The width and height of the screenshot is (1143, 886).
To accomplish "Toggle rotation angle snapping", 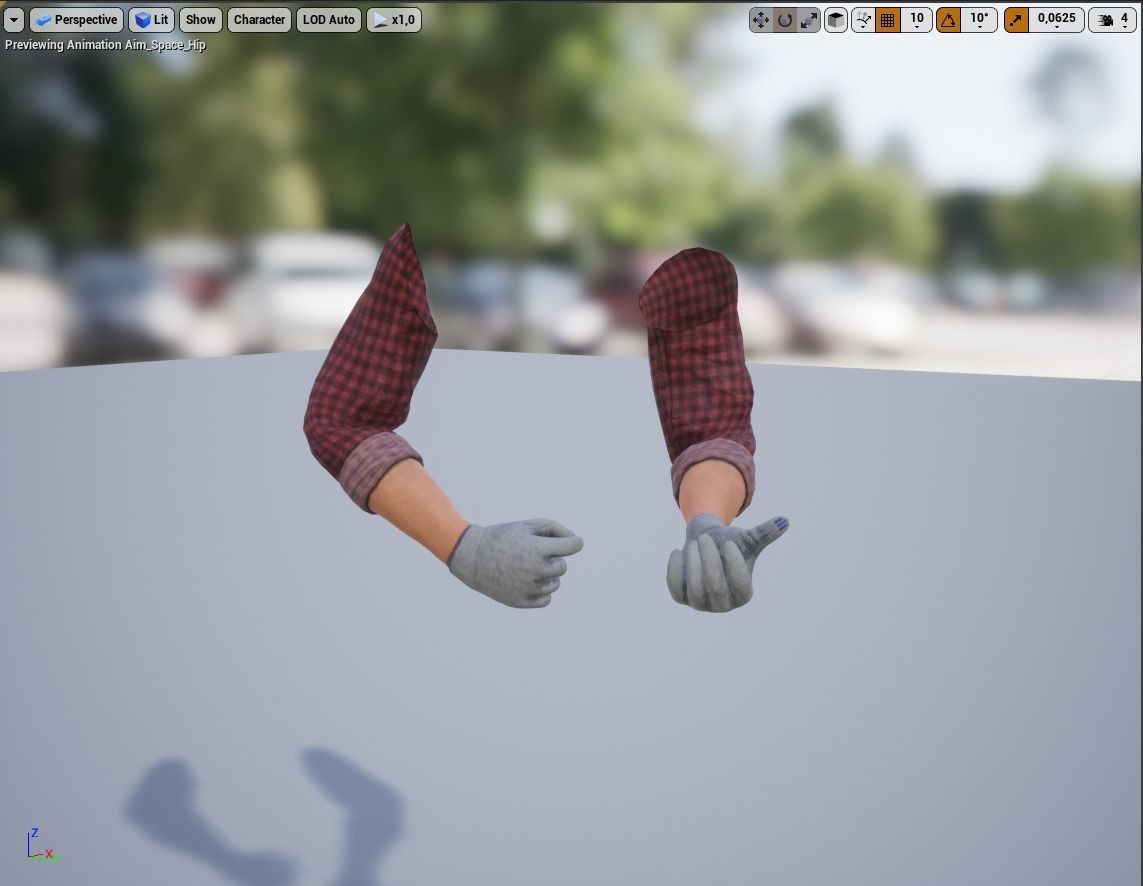I will (948, 20).
